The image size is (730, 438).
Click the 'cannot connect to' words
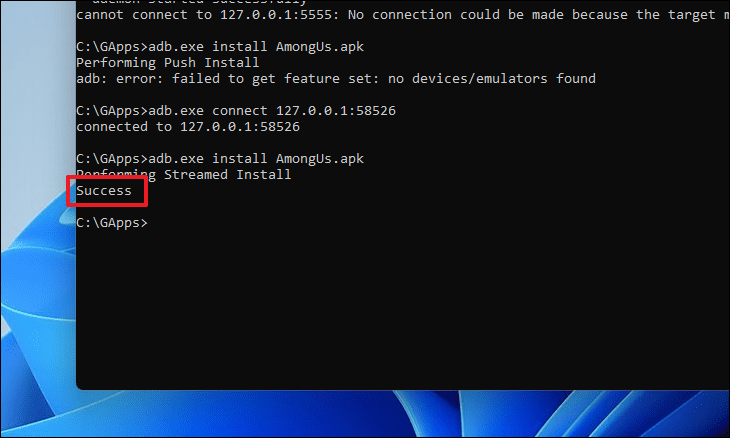tap(144, 15)
